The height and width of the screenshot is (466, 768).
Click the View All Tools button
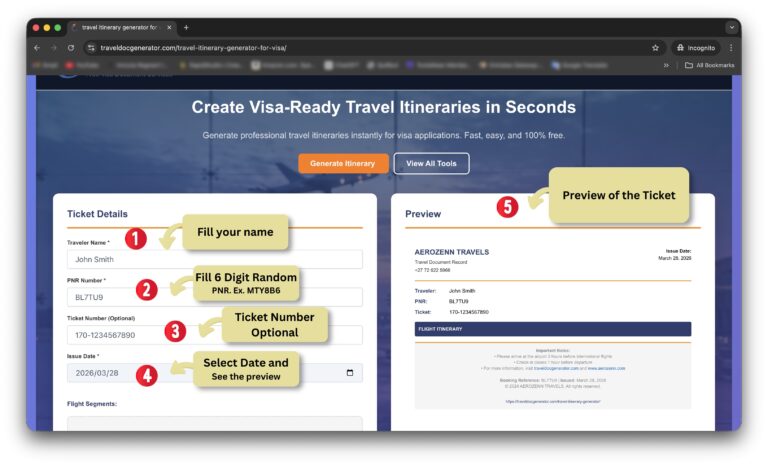point(431,164)
